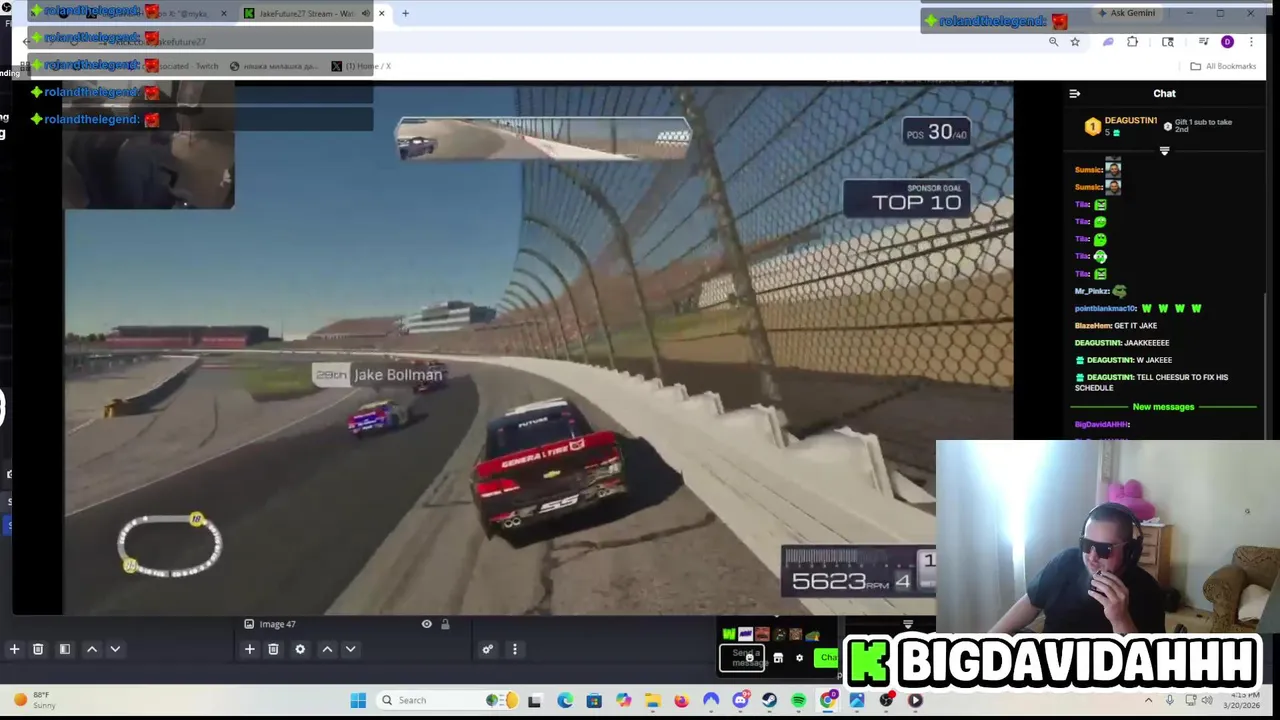Open Chrome three-dot menu
Viewport: 1280px width, 720px height.
pos(1250,42)
